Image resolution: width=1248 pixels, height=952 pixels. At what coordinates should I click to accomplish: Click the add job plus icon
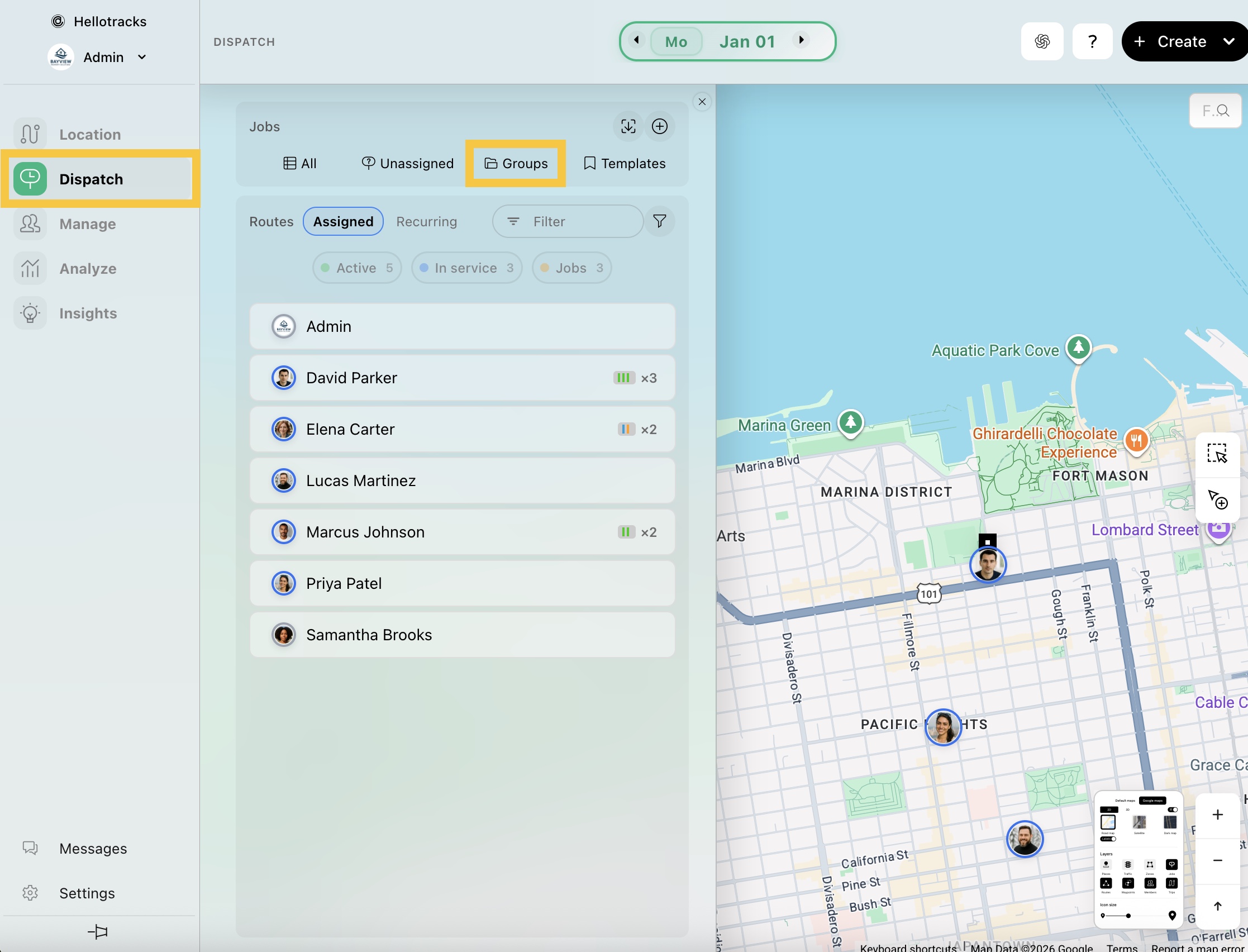659,126
